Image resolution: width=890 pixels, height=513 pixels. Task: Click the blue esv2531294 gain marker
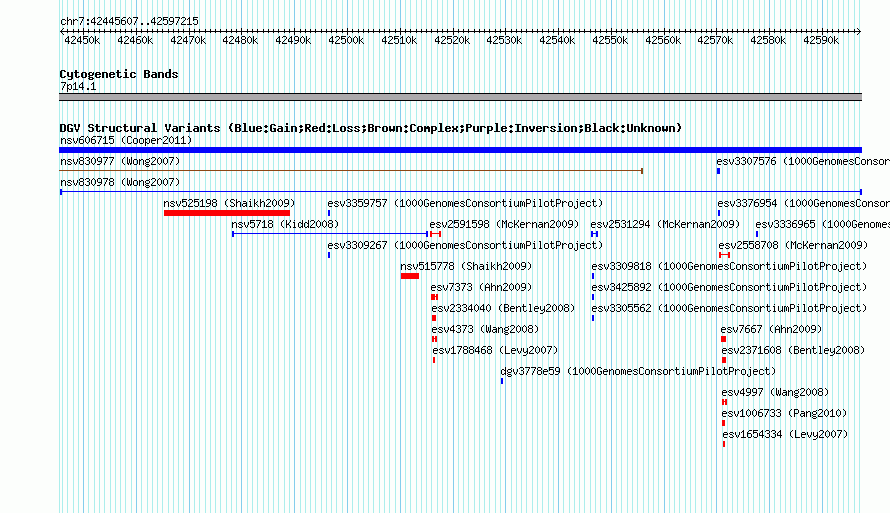(x=594, y=234)
